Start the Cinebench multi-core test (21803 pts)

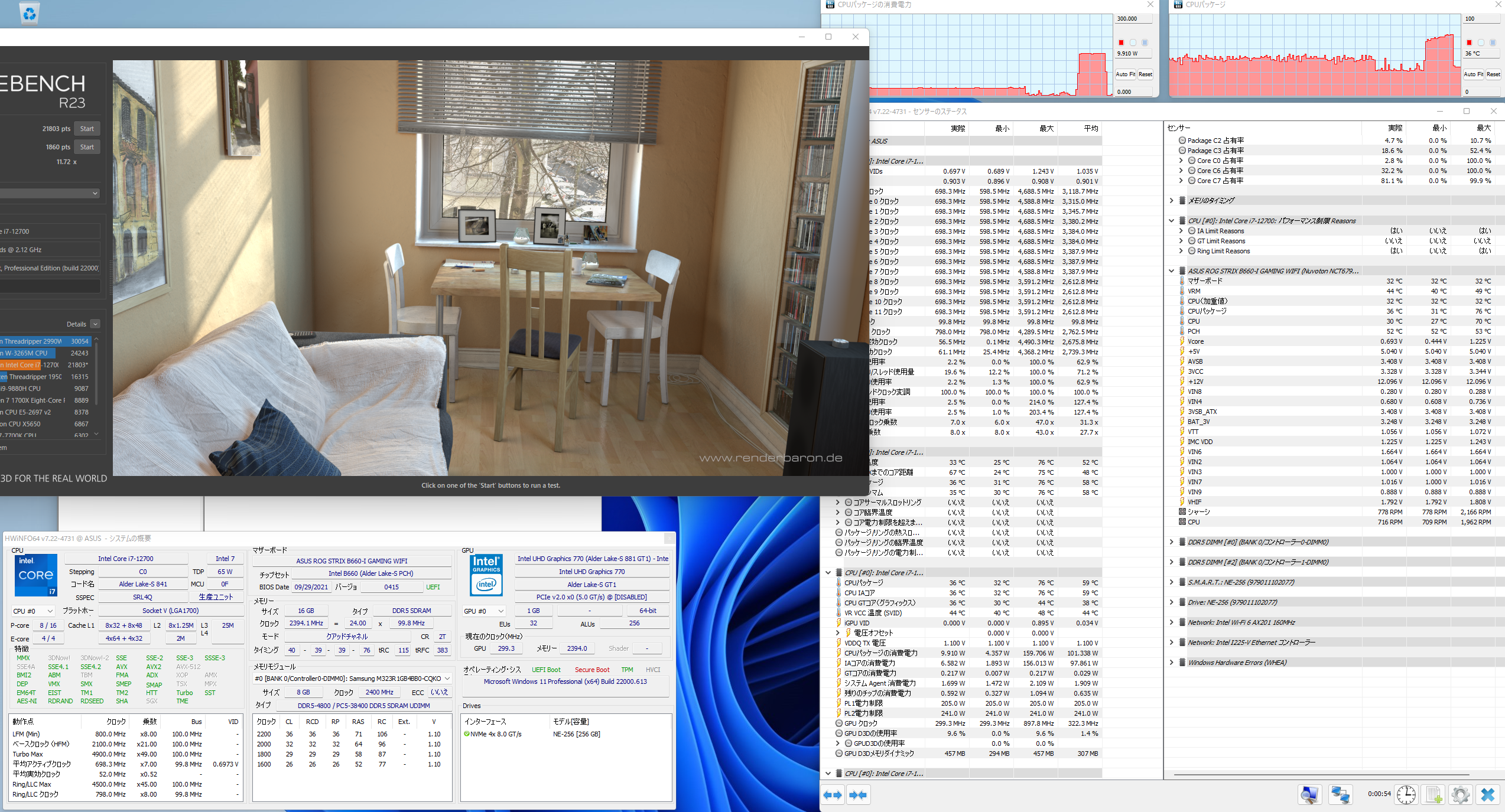[87, 129]
